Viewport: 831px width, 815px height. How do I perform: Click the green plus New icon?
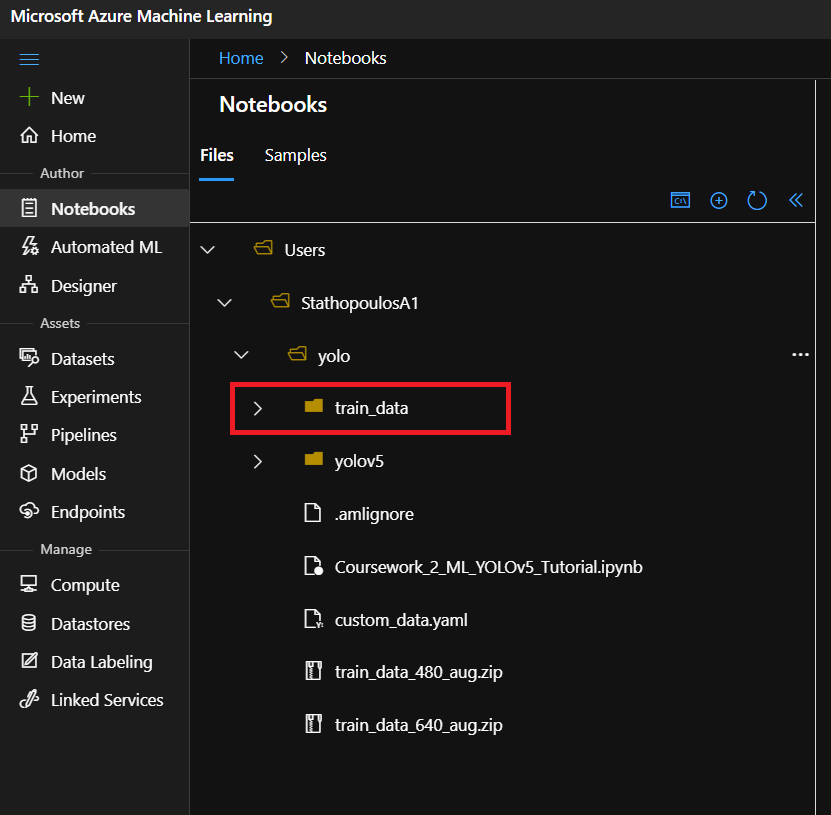click(x=29, y=97)
